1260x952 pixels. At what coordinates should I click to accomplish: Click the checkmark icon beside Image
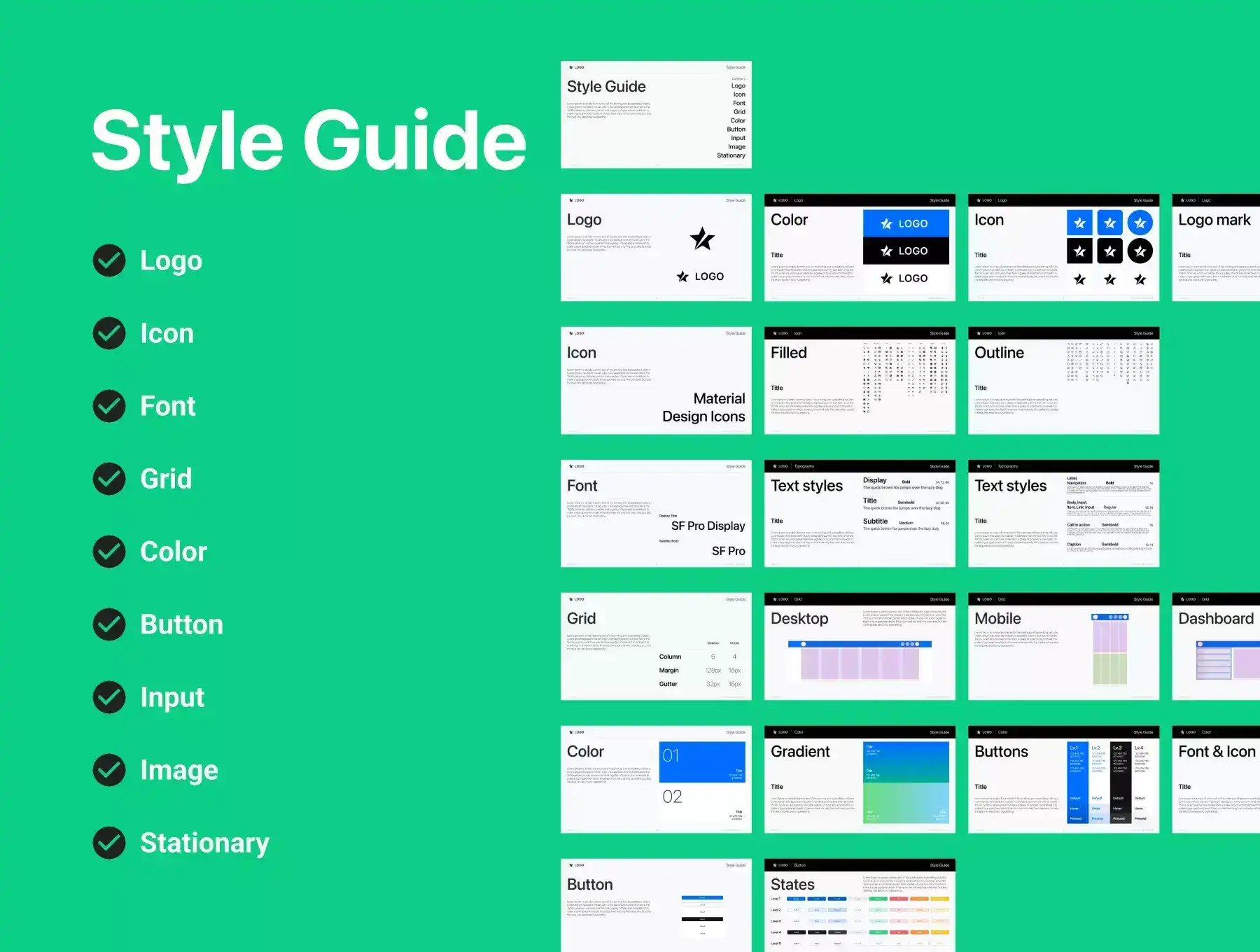tap(109, 770)
